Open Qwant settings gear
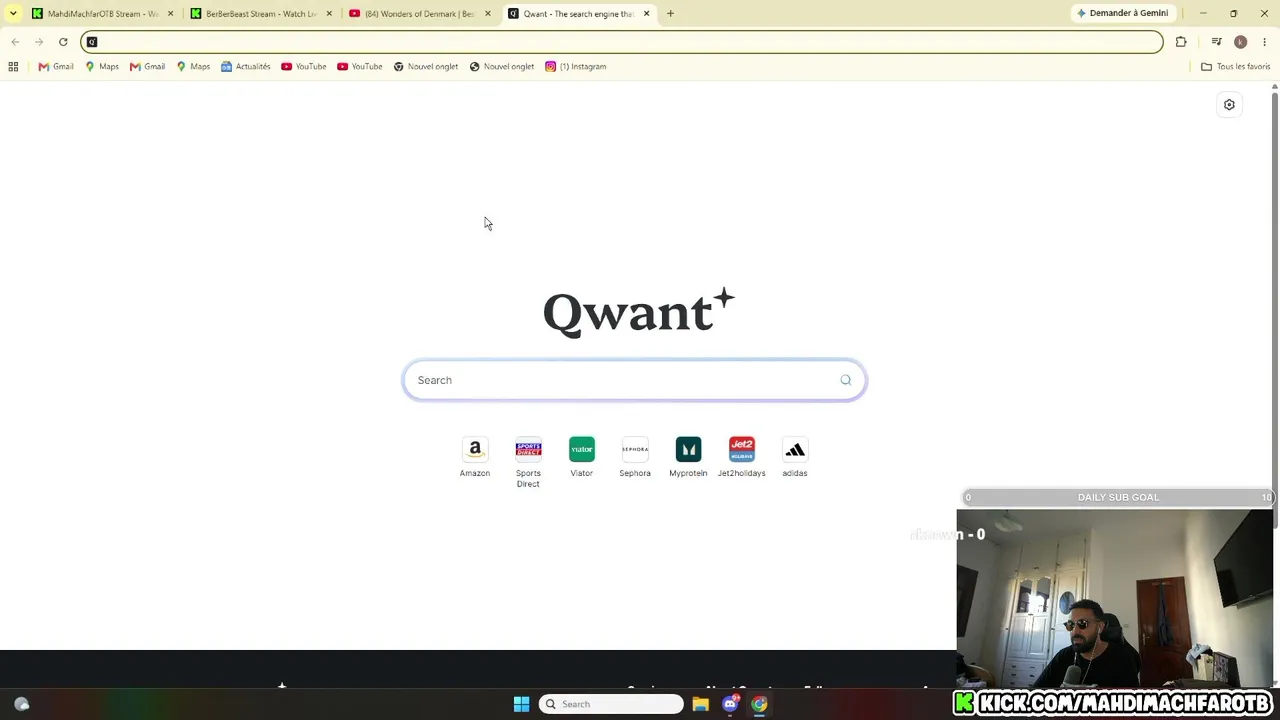This screenshot has width=1280, height=720. click(1229, 105)
